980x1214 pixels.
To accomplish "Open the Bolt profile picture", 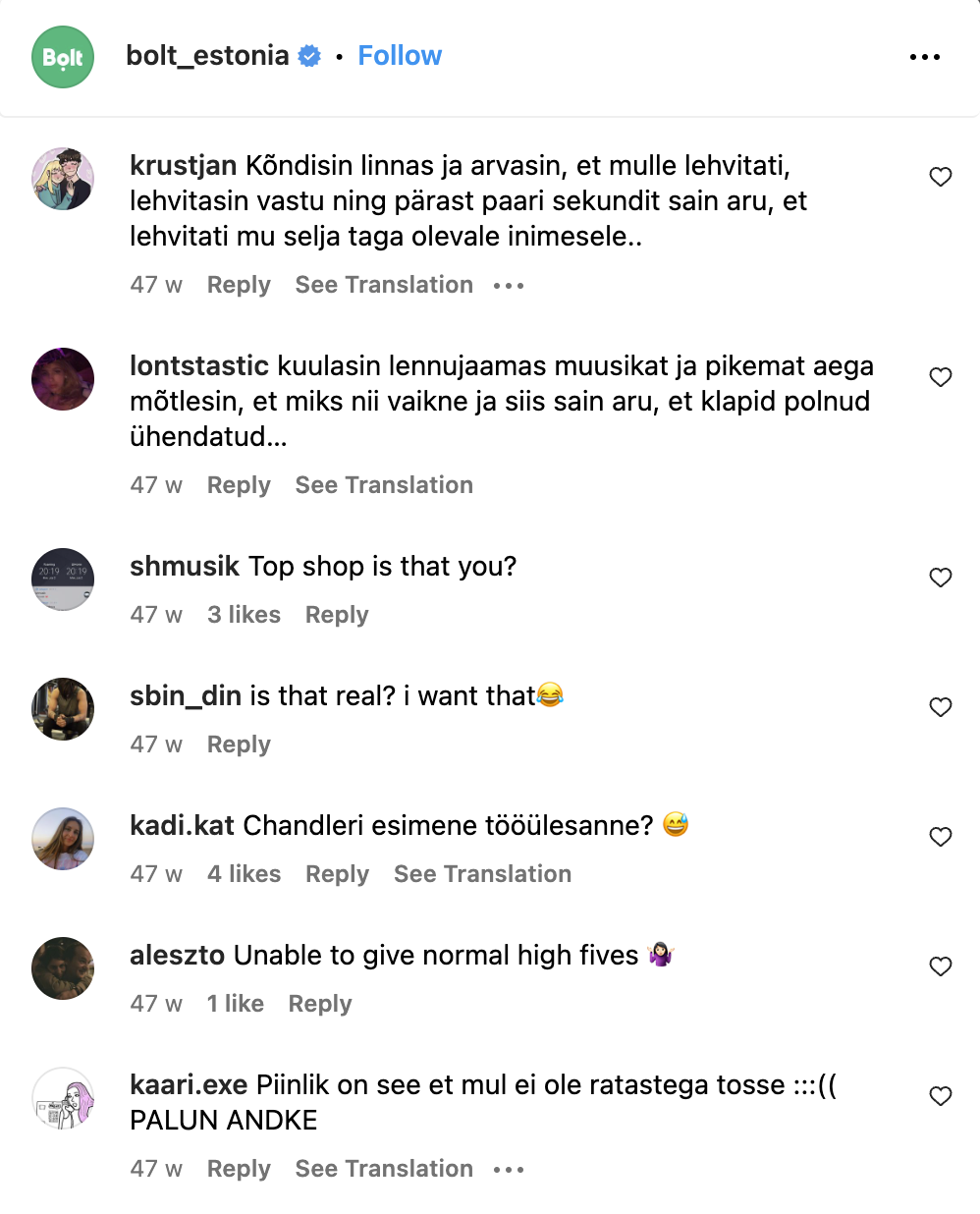I will [63, 57].
